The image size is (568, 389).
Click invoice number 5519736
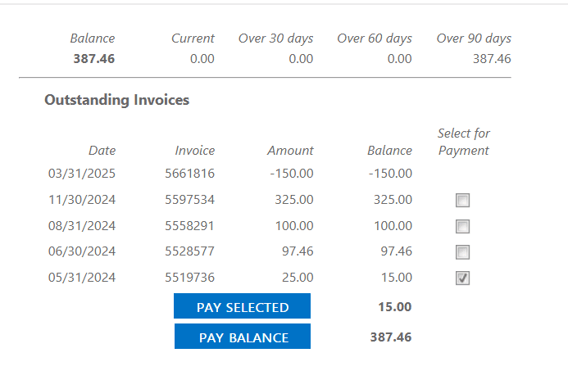click(x=190, y=277)
